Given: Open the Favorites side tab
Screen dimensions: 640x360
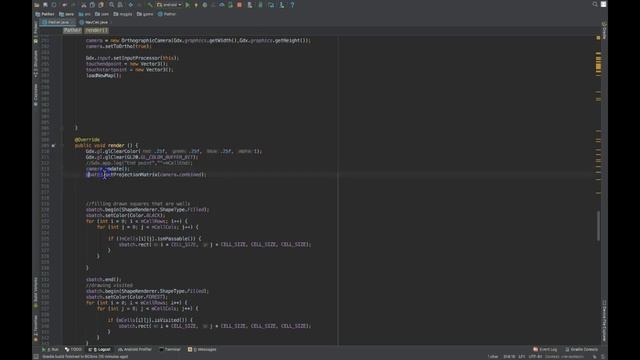Looking at the screenshot, I should click(x=36, y=328).
